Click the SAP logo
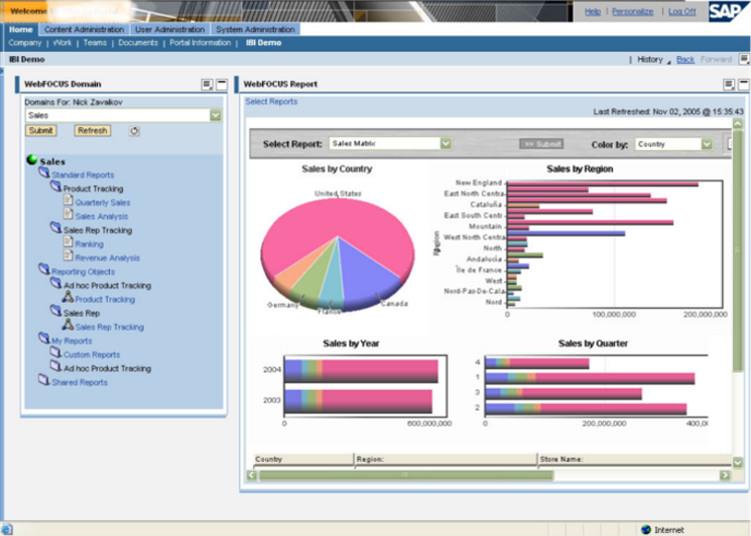Screen dimensions: 751x536 pyautogui.click(x=727, y=11)
